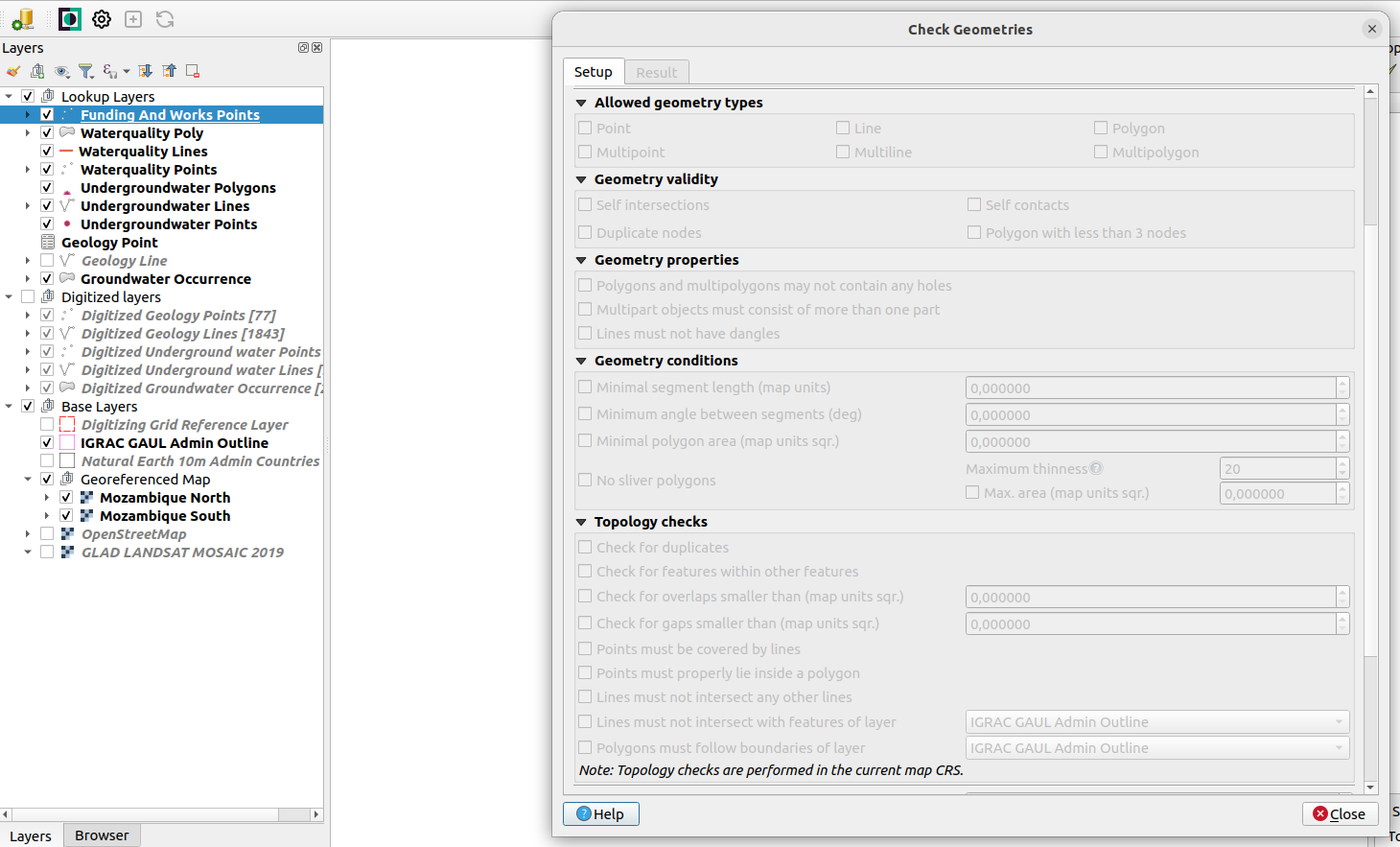Click the GLAD LANDSAT MOSAIC raster icon
Screen dimensions: 1400x847
[67, 553]
